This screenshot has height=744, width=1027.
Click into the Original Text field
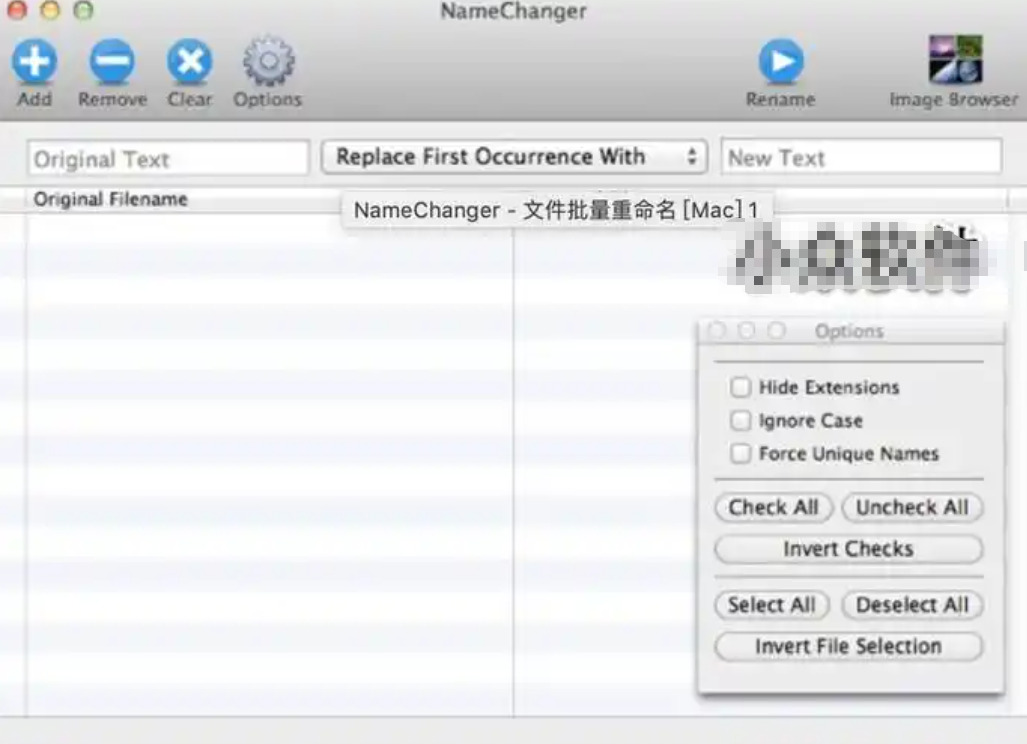[168, 158]
